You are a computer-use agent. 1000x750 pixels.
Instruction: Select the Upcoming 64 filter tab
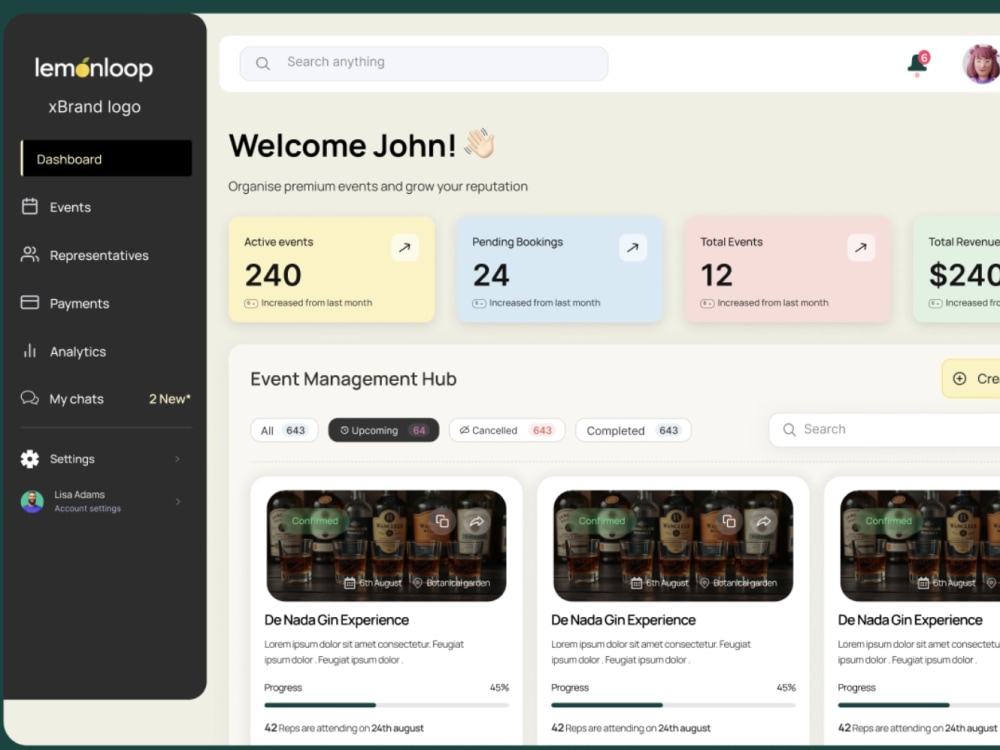pyautogui.click(x=383, y=430)
